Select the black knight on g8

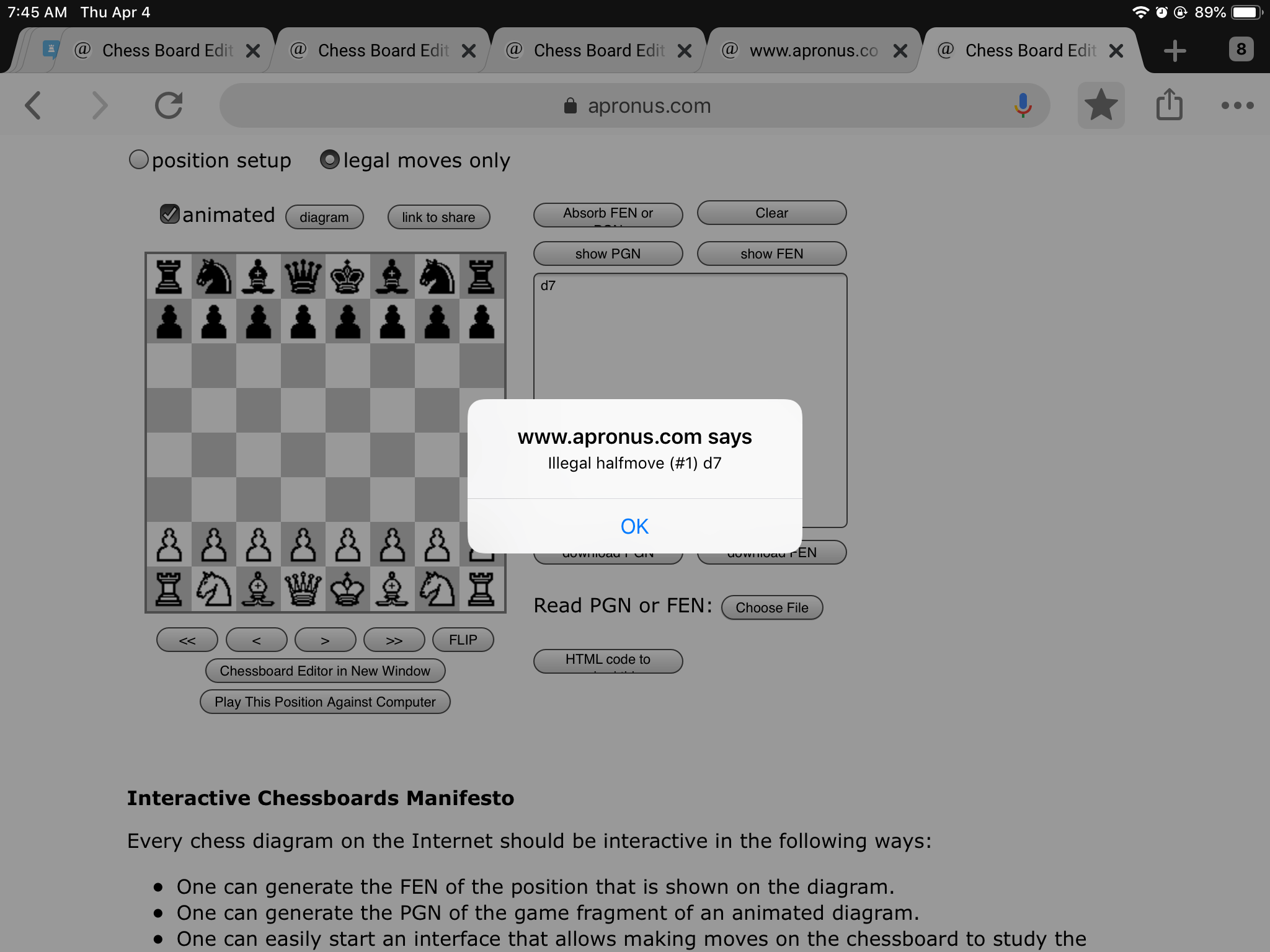pos(437,276)
